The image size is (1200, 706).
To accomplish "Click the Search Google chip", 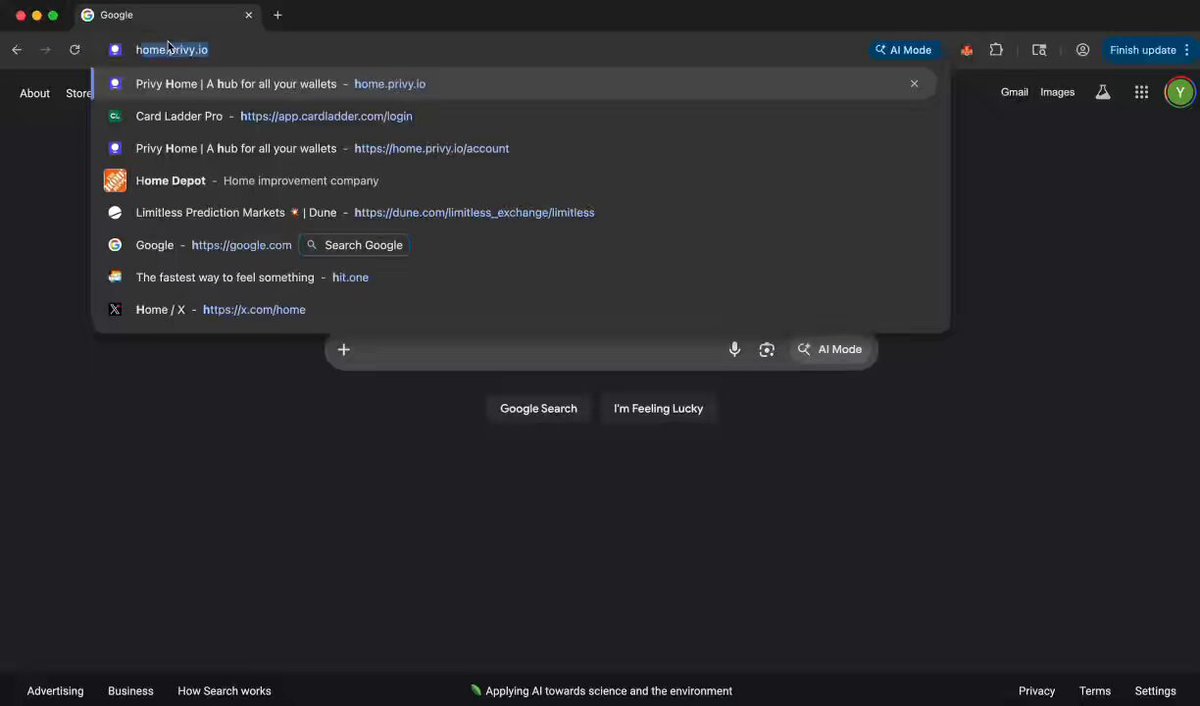I will click(354, 245).
